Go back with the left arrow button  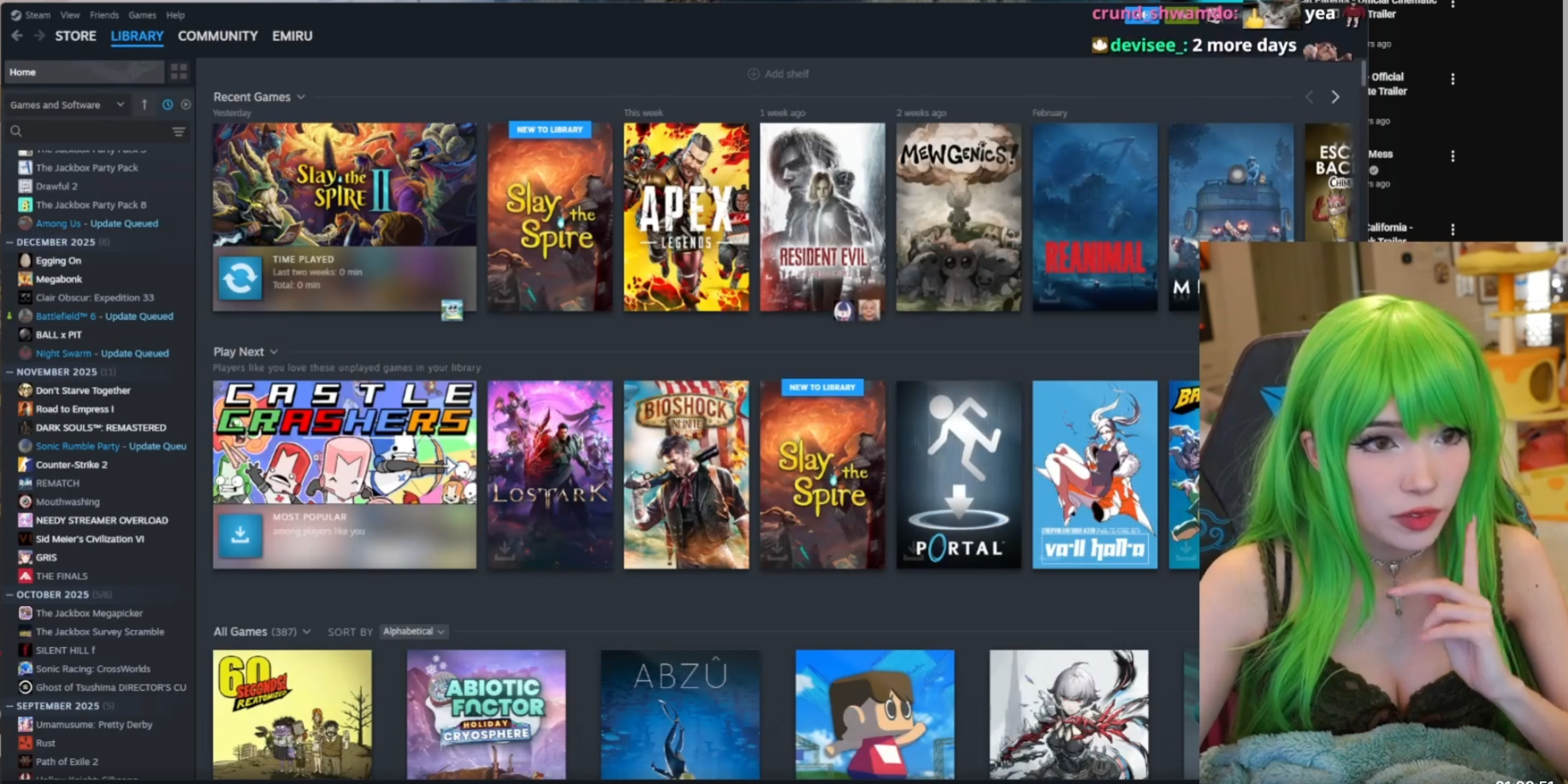17,36
